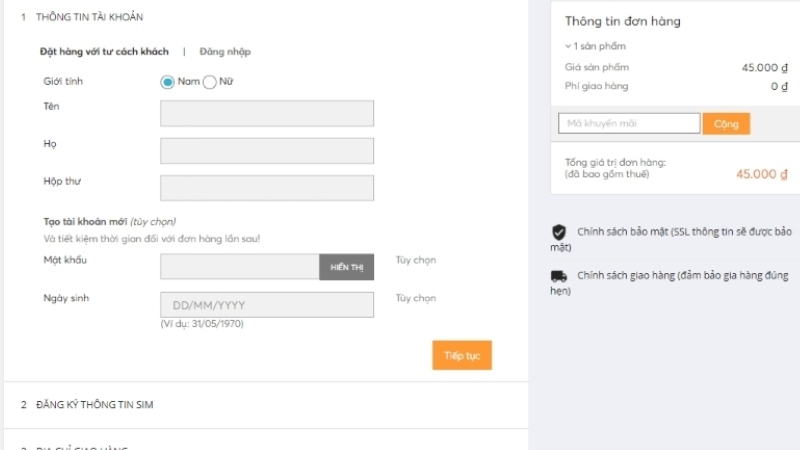Click the Tên input field
800x450 pixels.
[x=267, y=113]
